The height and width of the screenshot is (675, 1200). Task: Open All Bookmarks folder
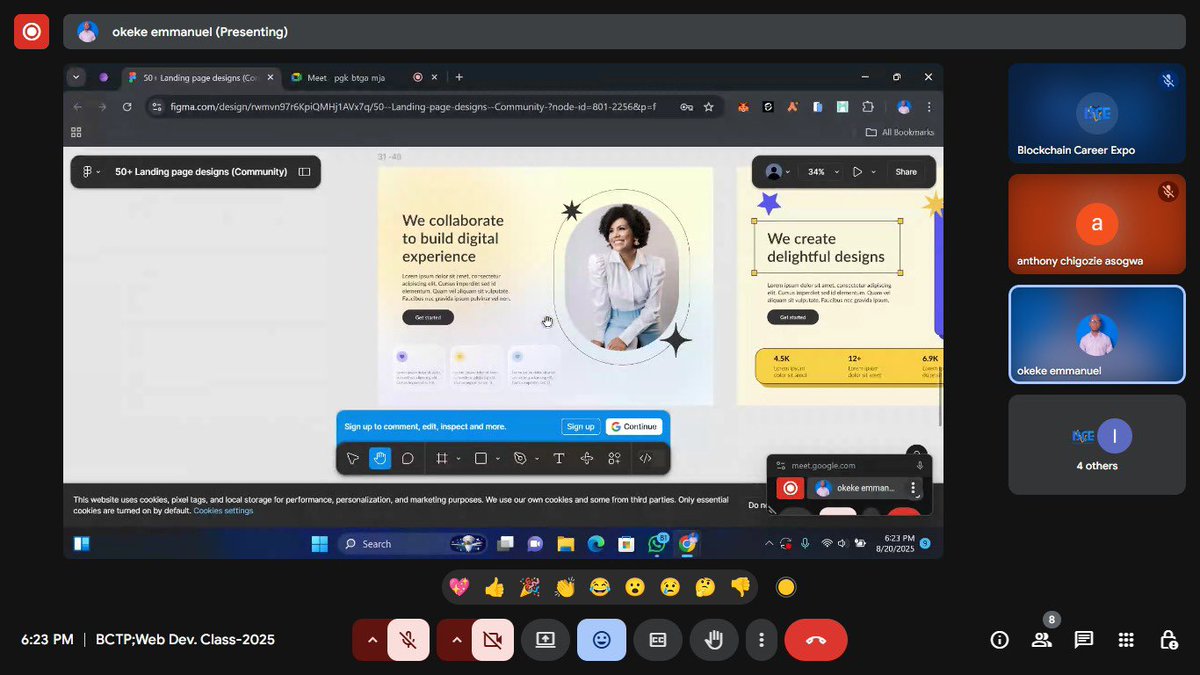click(x=900, y=132)
